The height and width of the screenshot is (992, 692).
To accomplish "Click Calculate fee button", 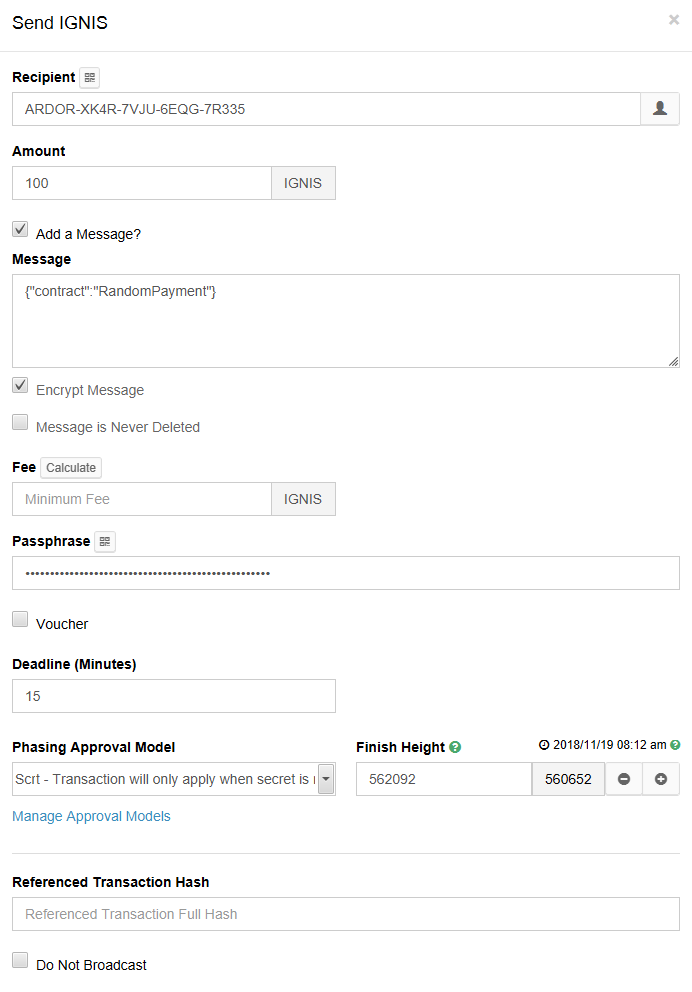I will [71, 468].
